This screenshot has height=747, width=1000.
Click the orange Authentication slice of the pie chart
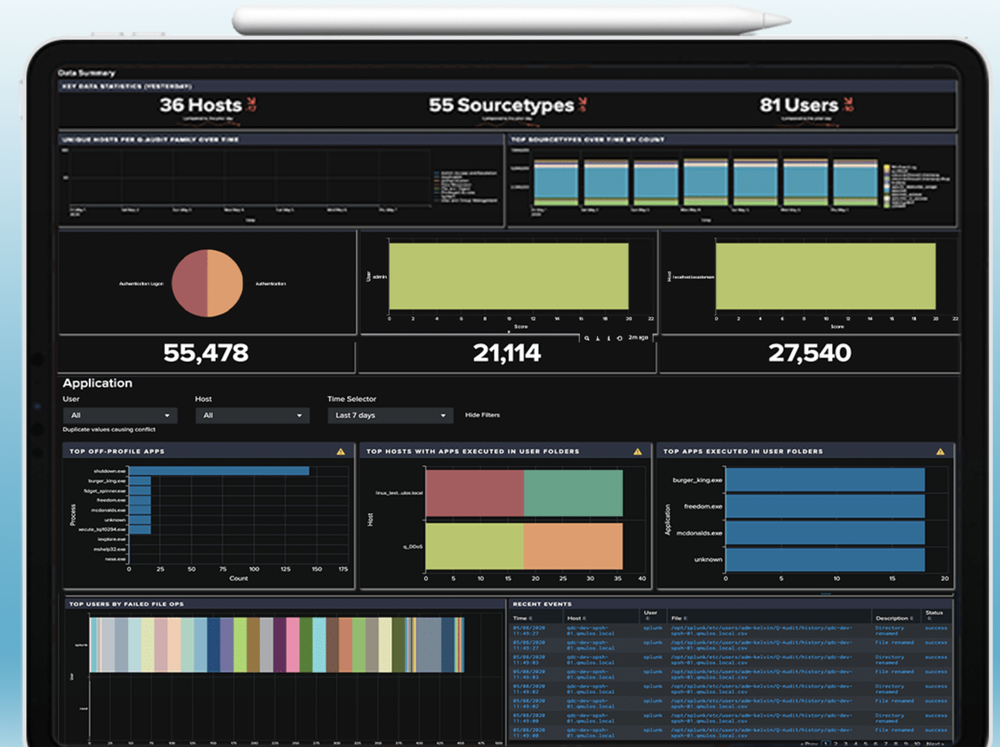click(x=225, y=283)
